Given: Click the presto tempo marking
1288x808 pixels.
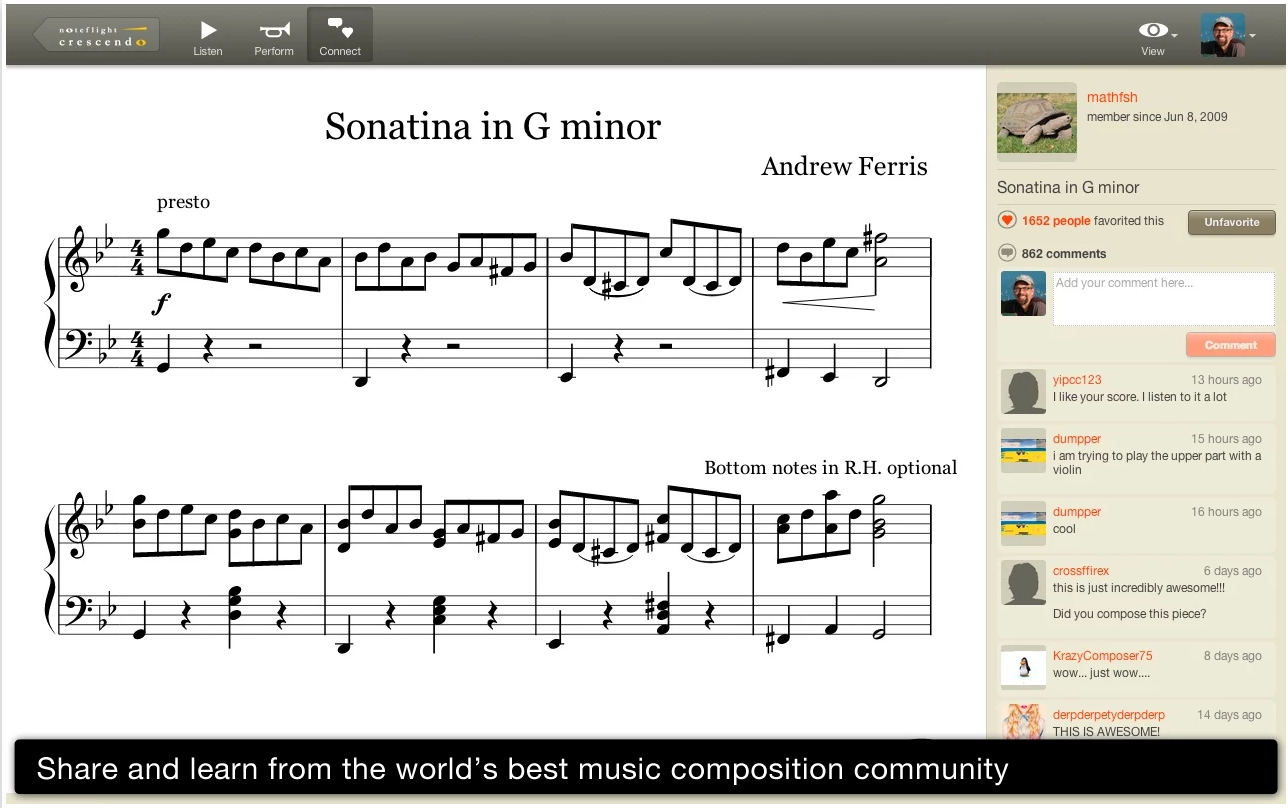Looking at the screenshot, I should tap(184, 203).
